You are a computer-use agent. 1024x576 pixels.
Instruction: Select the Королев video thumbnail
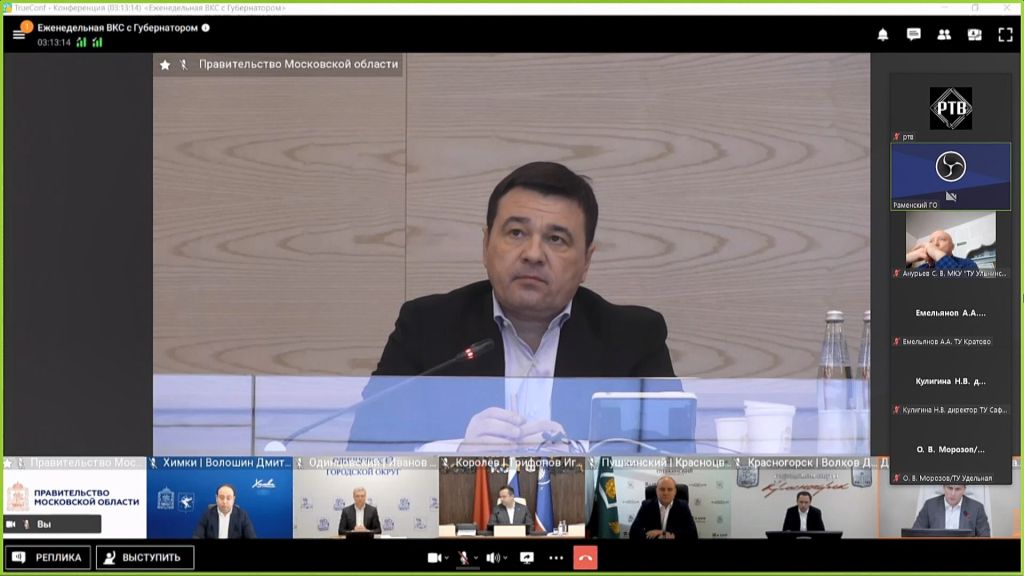(x=512, y=498)
